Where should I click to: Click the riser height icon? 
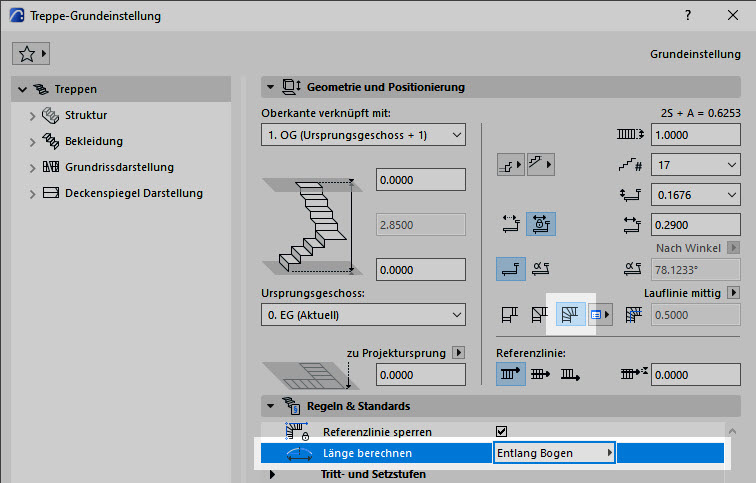630,195
